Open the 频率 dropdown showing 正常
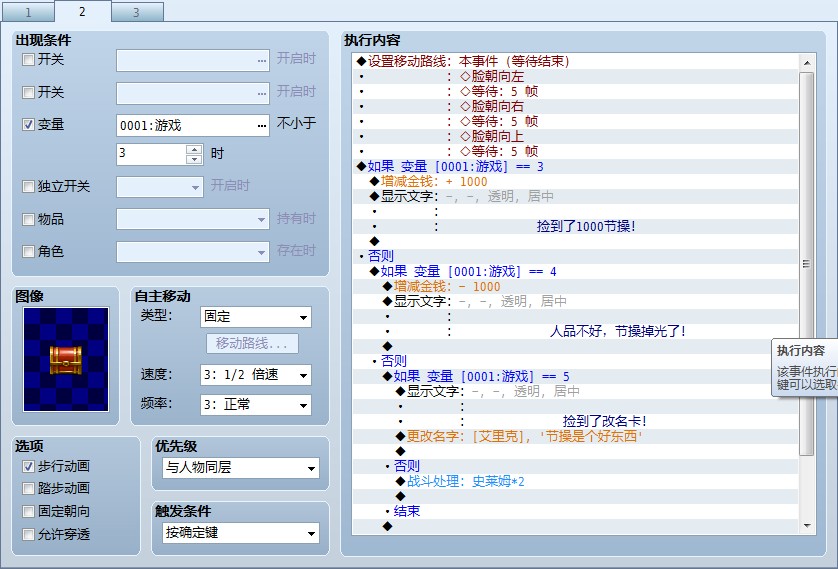This screenshot has width=838, height=569. point(255,405)
